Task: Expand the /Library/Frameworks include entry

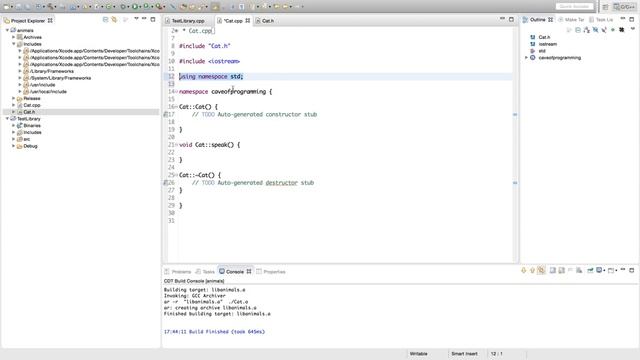Action: pyautogui.click(x=20, y=71)
